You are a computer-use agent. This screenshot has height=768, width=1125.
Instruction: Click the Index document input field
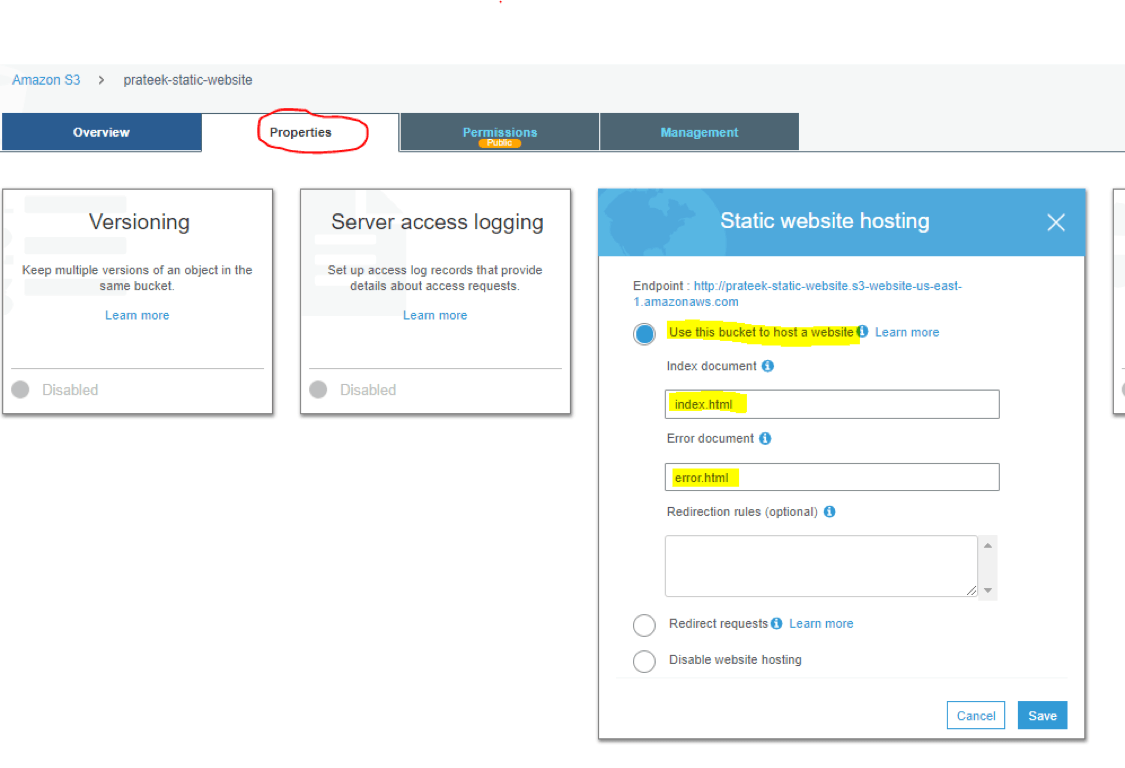831,404
